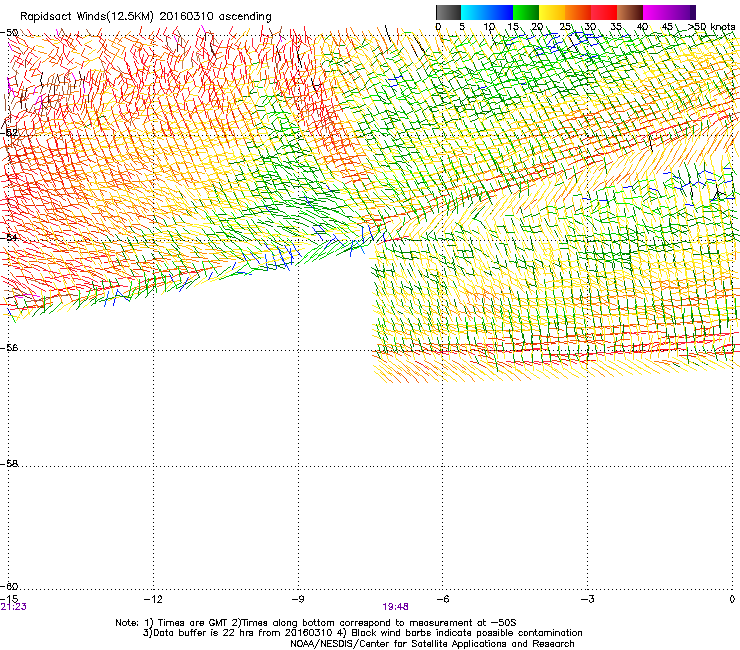The width and height of the screenshot is (740, 650).
Task: Click the -3 longitude axis label
Action: [587, 599]
